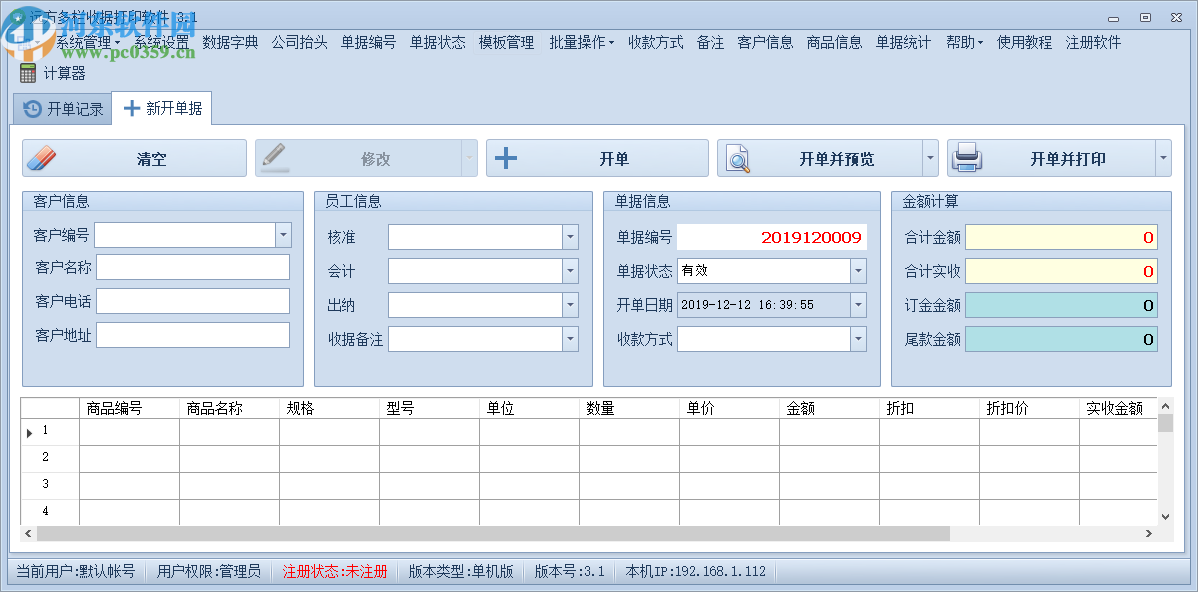
Task: Click the pencil icon on the 修改 button
Action: click(275, 157)
